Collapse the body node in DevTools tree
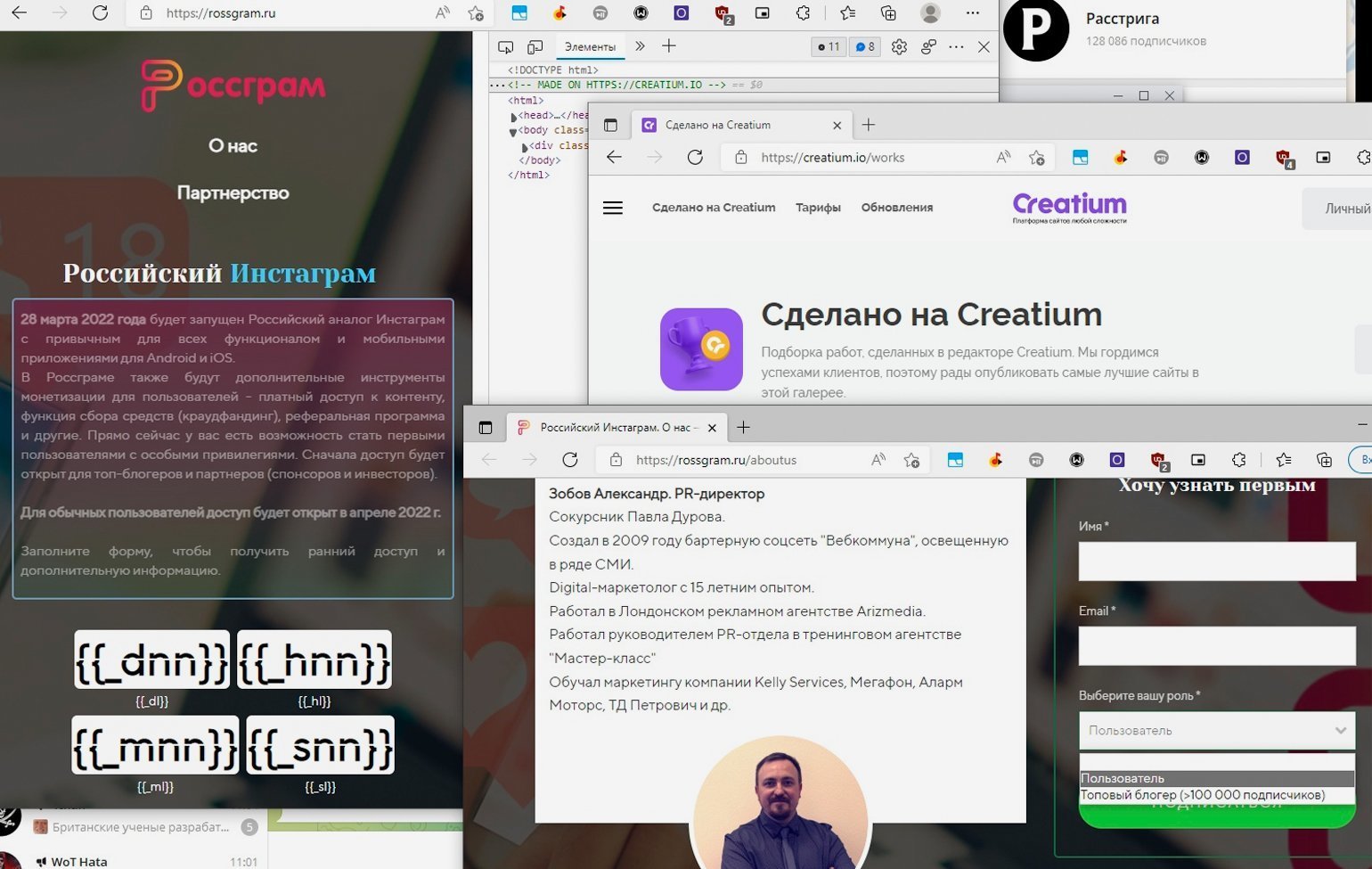1372x869 pixels. [513, 131]
